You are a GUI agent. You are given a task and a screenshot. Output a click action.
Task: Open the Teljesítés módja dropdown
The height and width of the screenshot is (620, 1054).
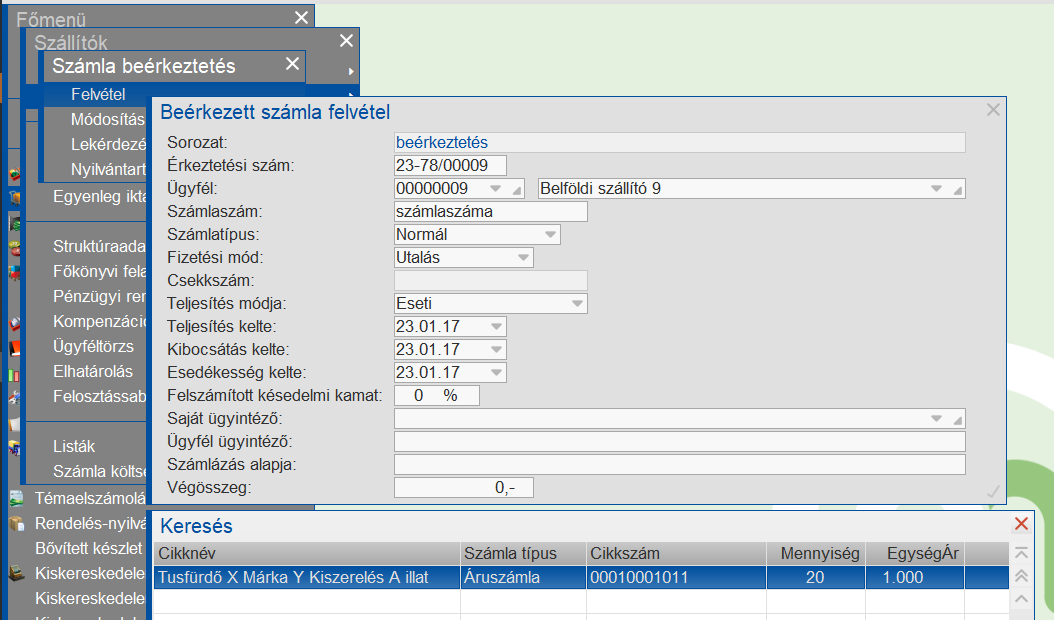coord(576,304)
